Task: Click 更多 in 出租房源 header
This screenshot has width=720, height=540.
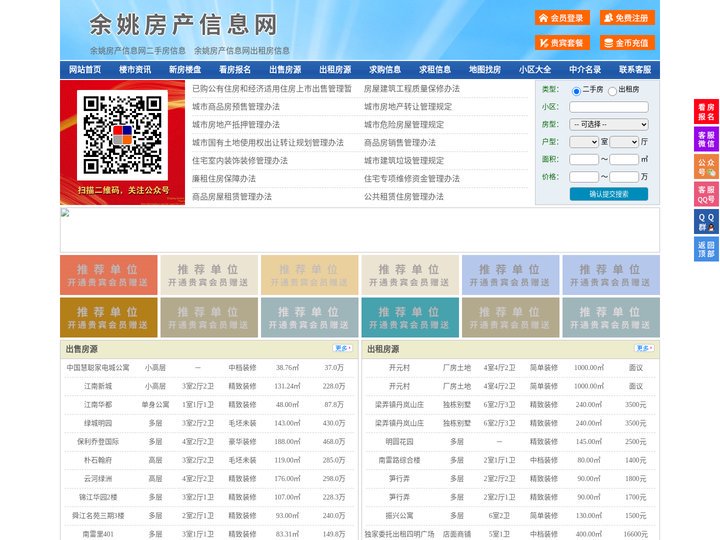Action: (x=644, y=349)
